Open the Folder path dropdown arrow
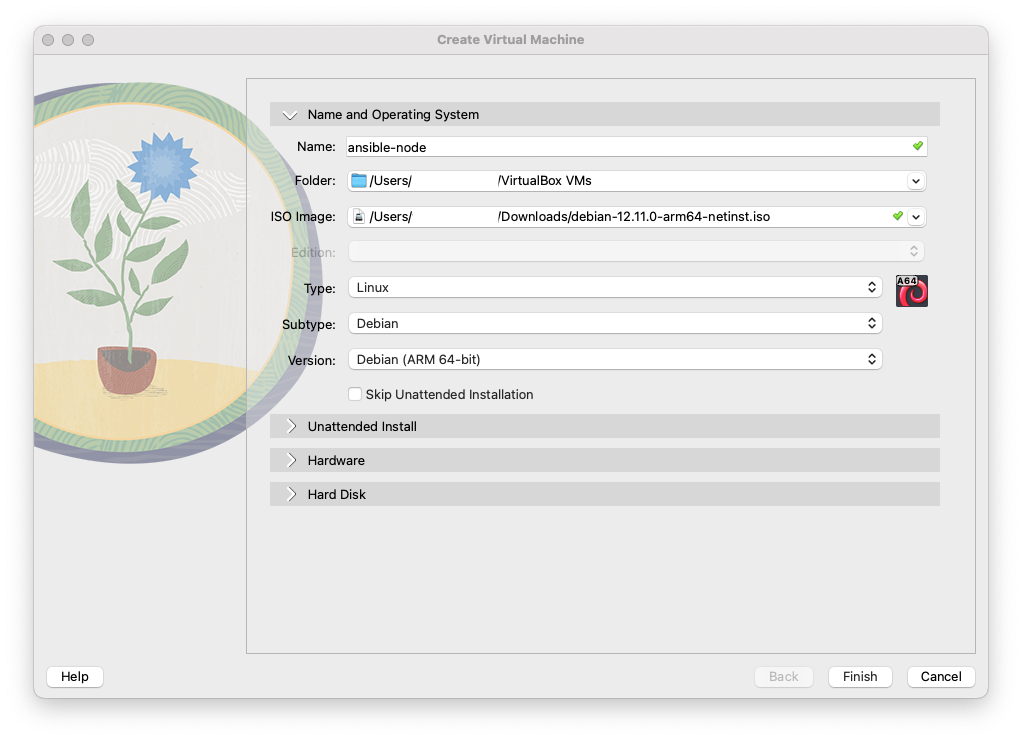The width and height of the screenshot is (1022, 740). (915, 181)
